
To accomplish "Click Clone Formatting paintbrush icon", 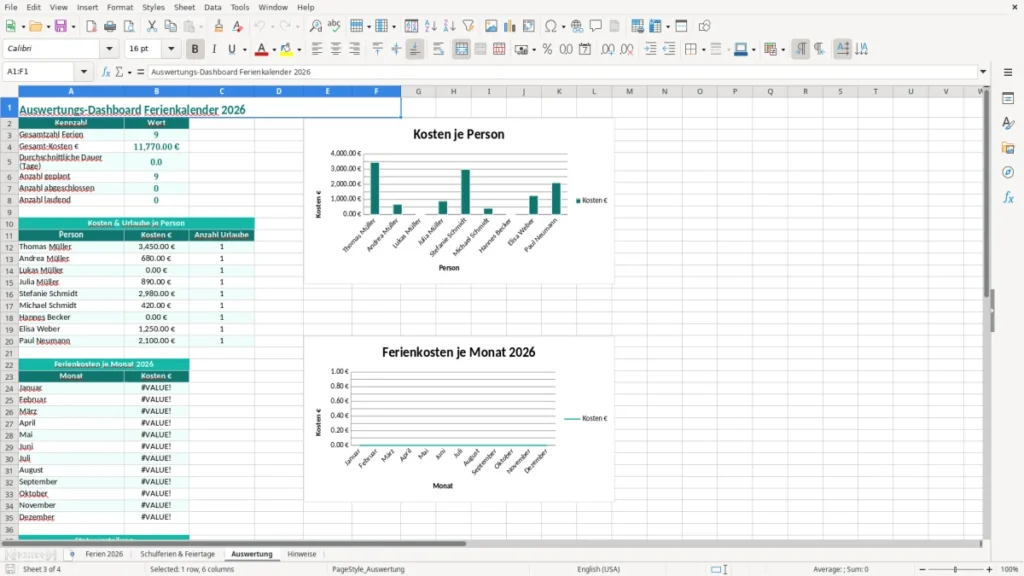I will (x=219, y=26).
